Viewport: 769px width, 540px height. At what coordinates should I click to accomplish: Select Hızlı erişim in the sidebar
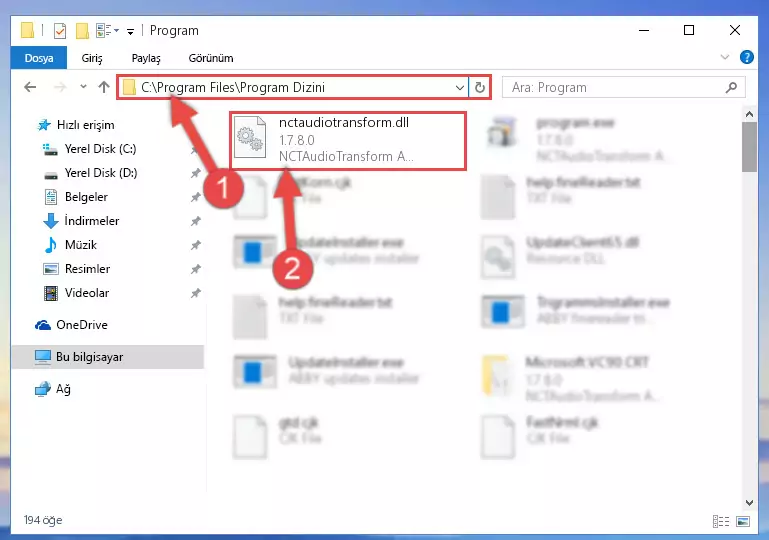coord(85,125)
